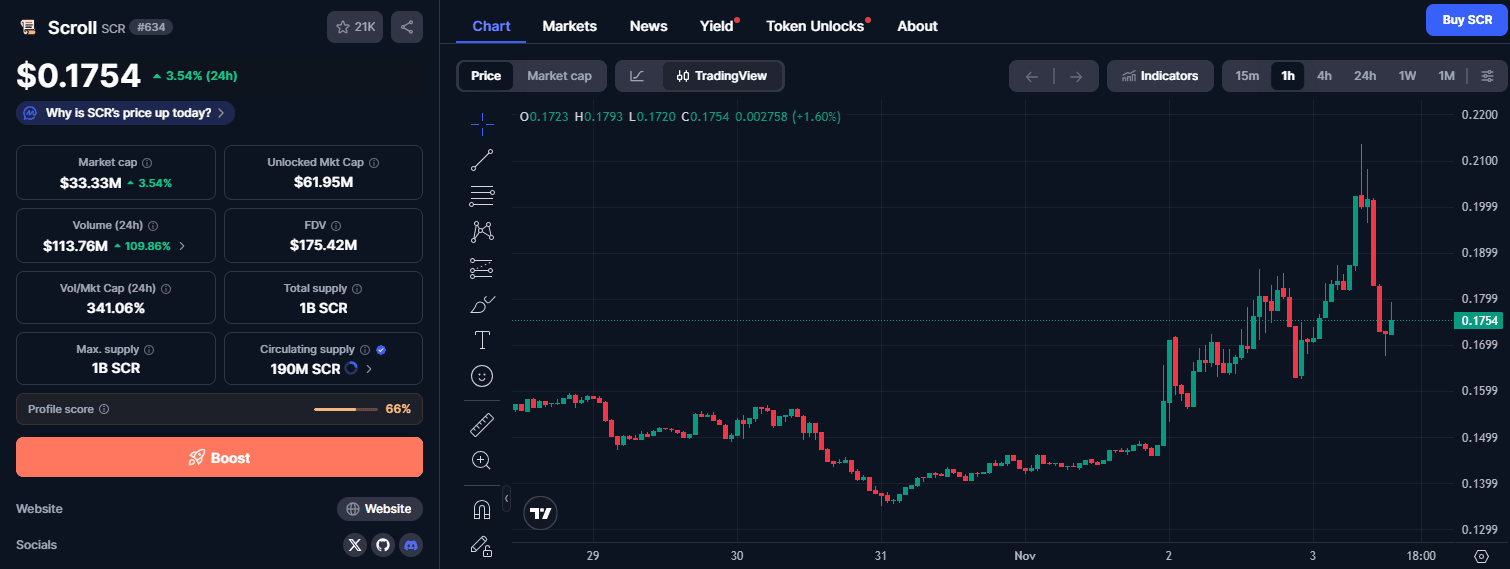Click the Buy SCR button
The height and width of the screenshot is (569, 1510).
point(1466,20)
